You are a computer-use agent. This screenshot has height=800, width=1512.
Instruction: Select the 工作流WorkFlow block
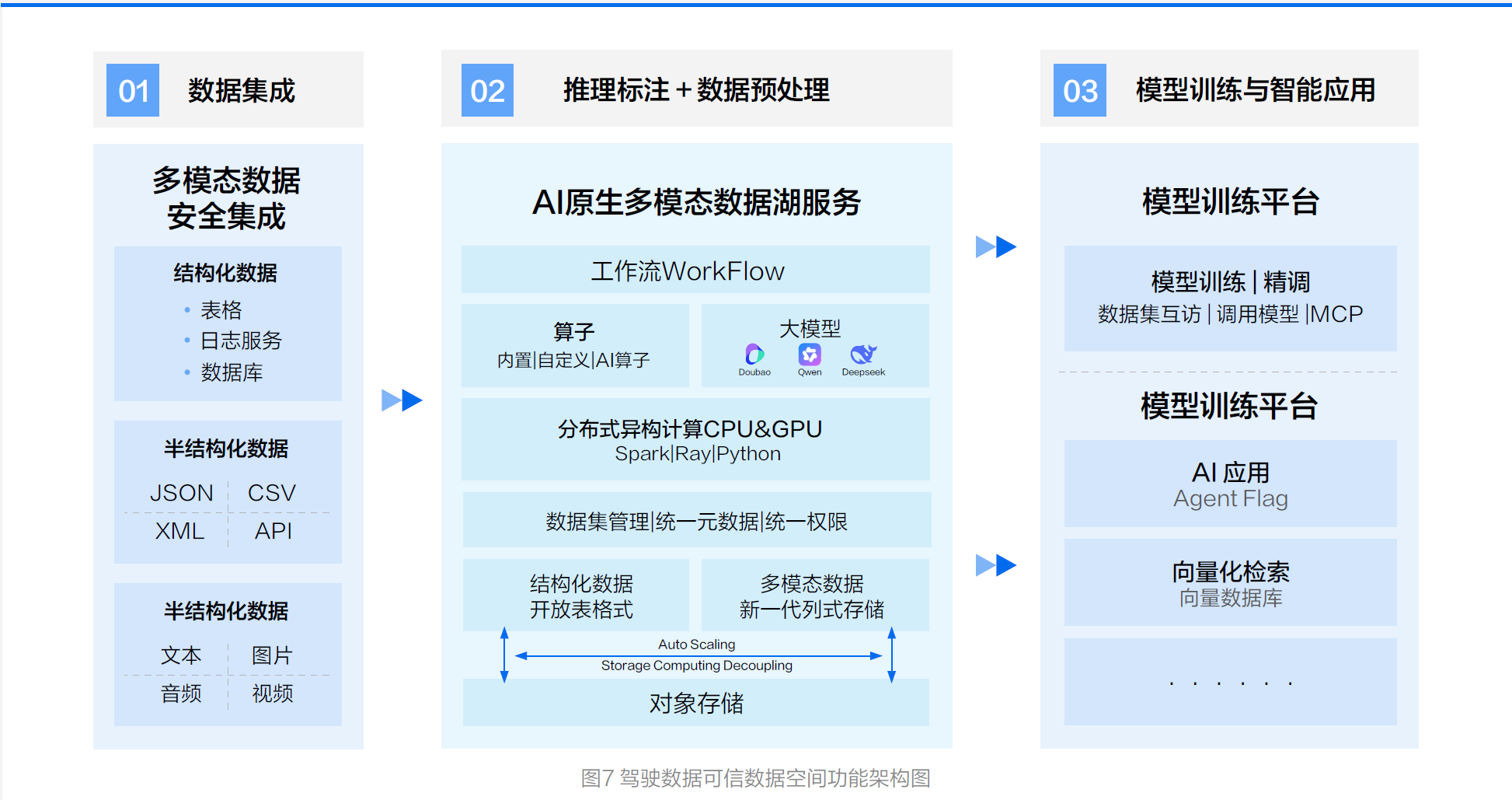[x=695, y=271]
